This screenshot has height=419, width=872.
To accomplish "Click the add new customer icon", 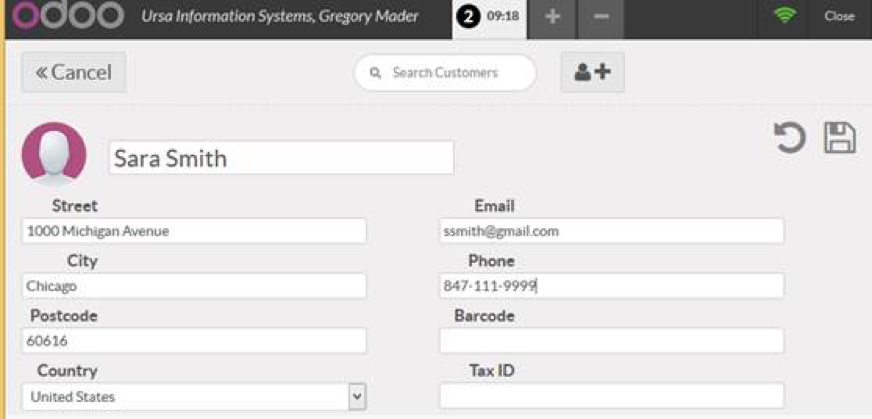I will pyautogui.click(x=592, y=73).
